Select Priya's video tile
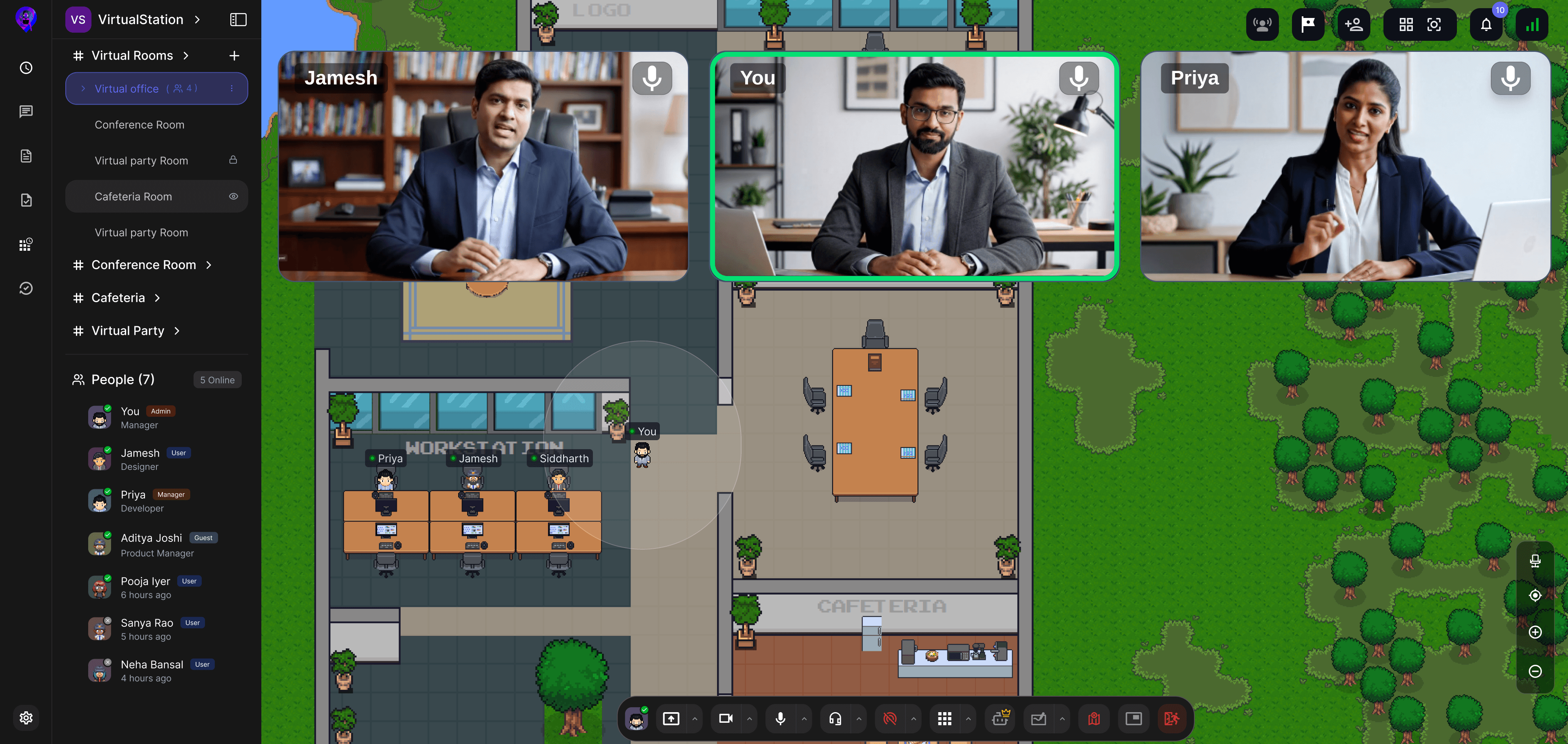1568x744 pixels. pyautogui.click(x=1345, y=166)
